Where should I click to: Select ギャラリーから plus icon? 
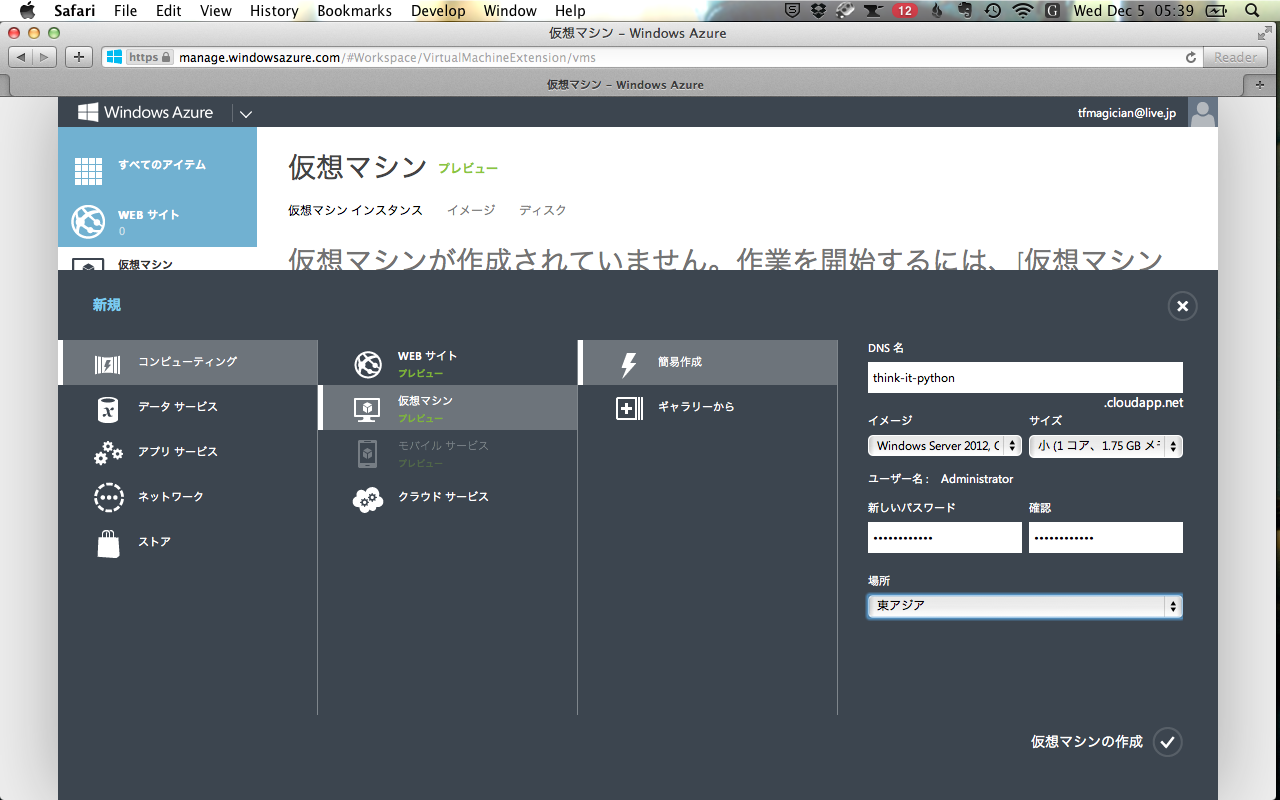(629, 408)
